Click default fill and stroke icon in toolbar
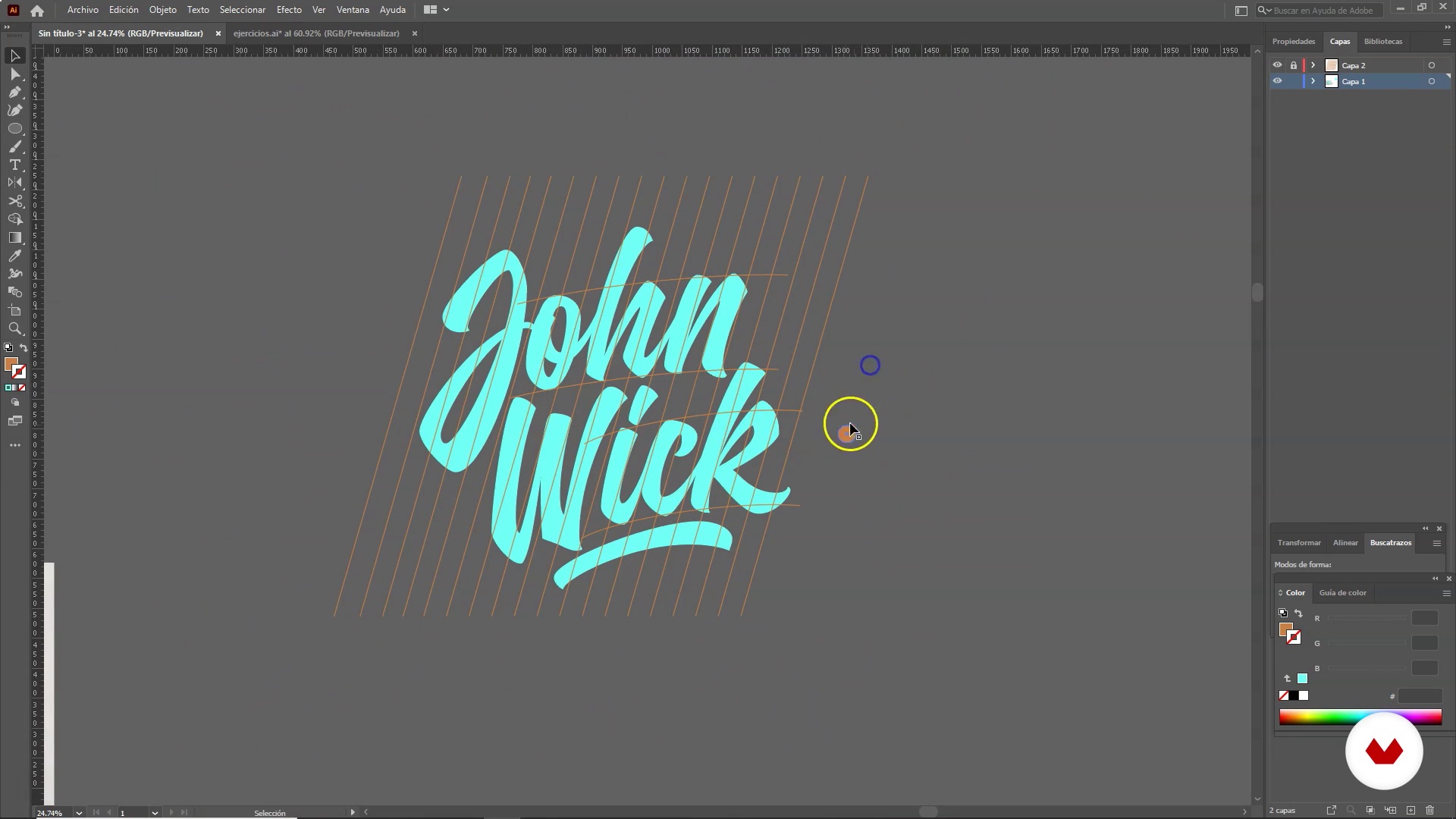The height and width of the screenshot is (819, 1456). [8, 347]
